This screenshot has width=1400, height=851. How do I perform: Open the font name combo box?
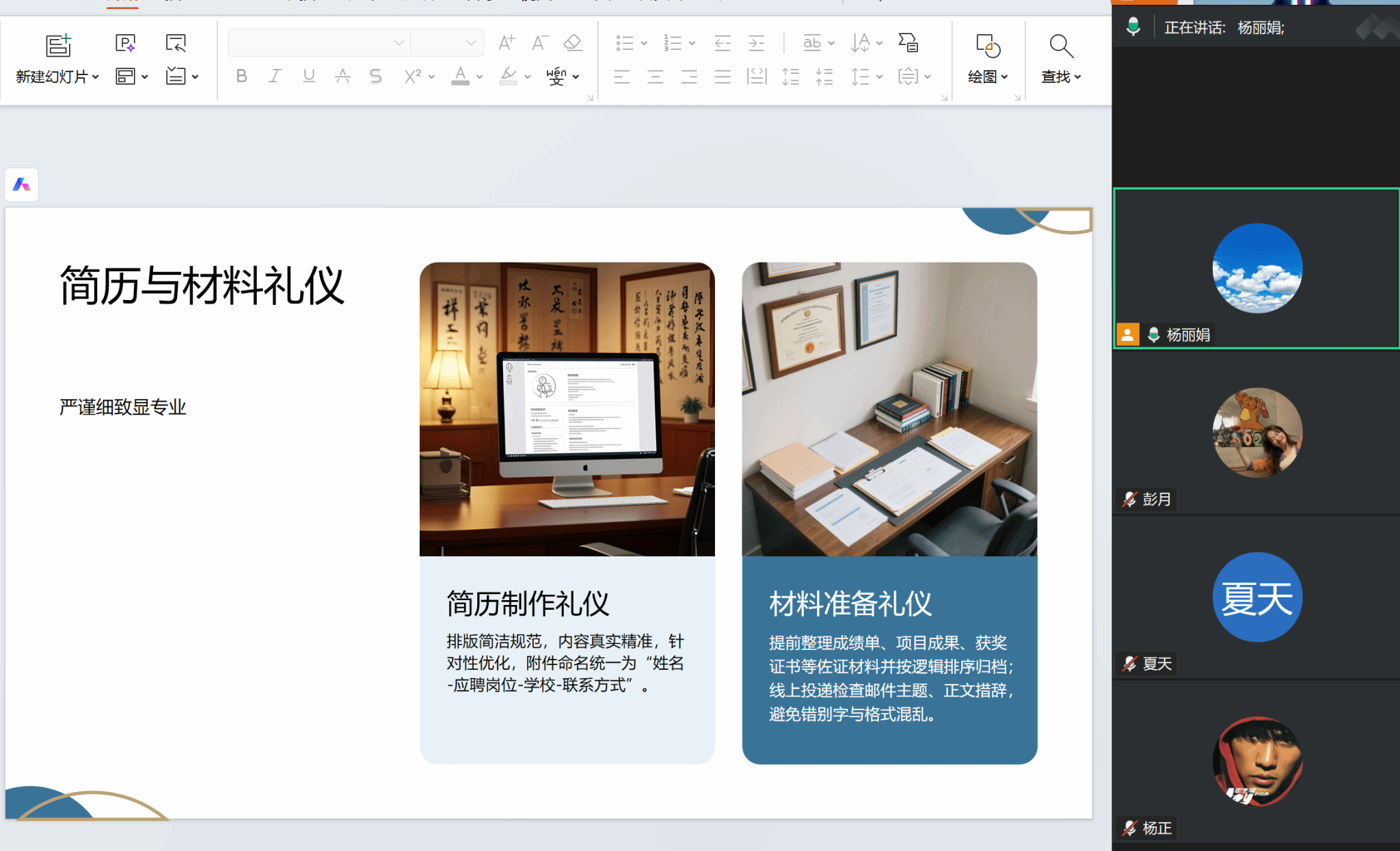(319, 42)
